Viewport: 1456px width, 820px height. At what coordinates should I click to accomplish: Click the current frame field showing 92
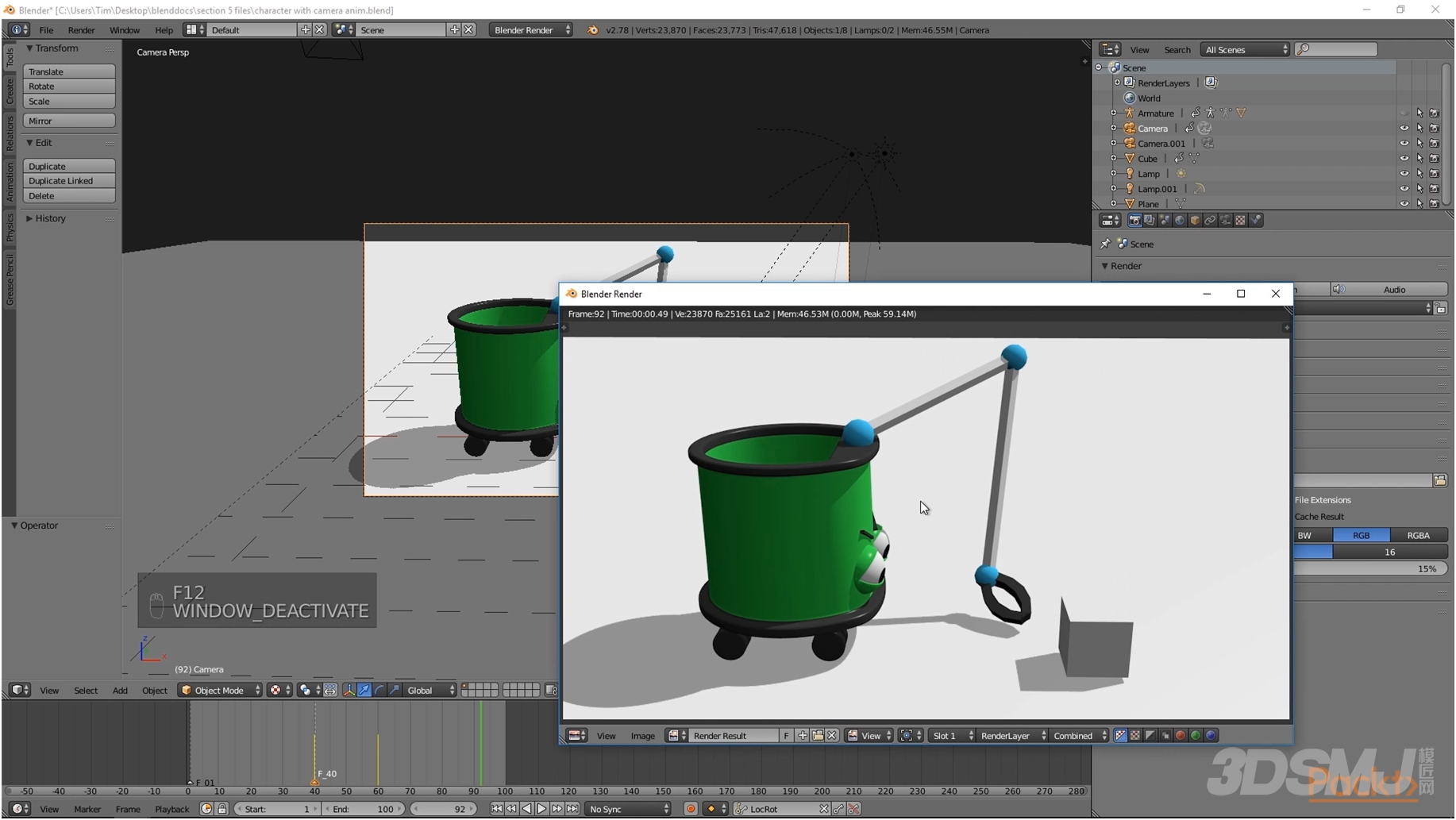(444, 809)
